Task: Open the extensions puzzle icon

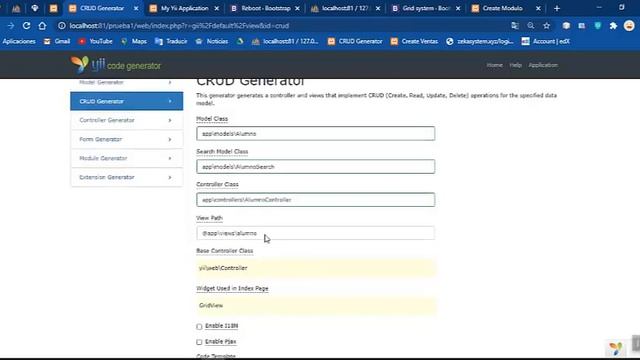Action: point(613,26)
